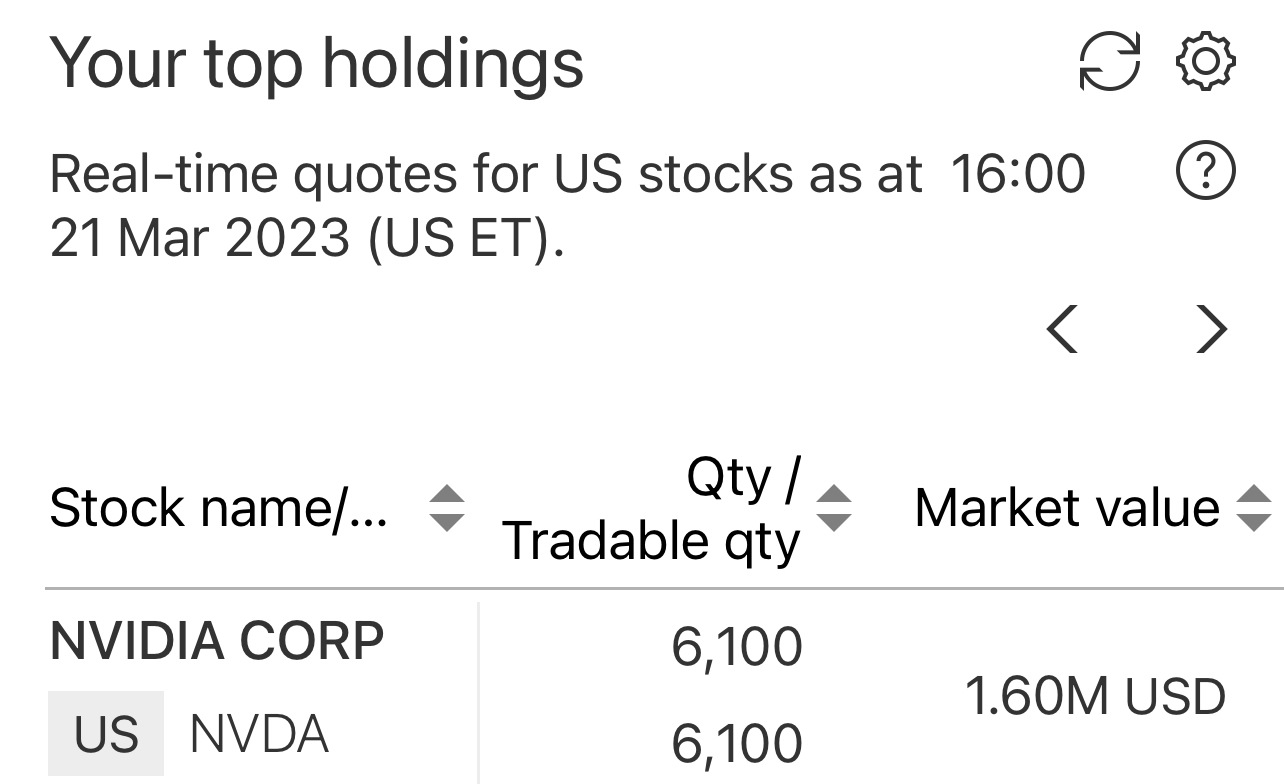The width and height of the screenshot is (1284, 784).
Task: Click the 1.60M USD market value
Action: click(1094, 696)
